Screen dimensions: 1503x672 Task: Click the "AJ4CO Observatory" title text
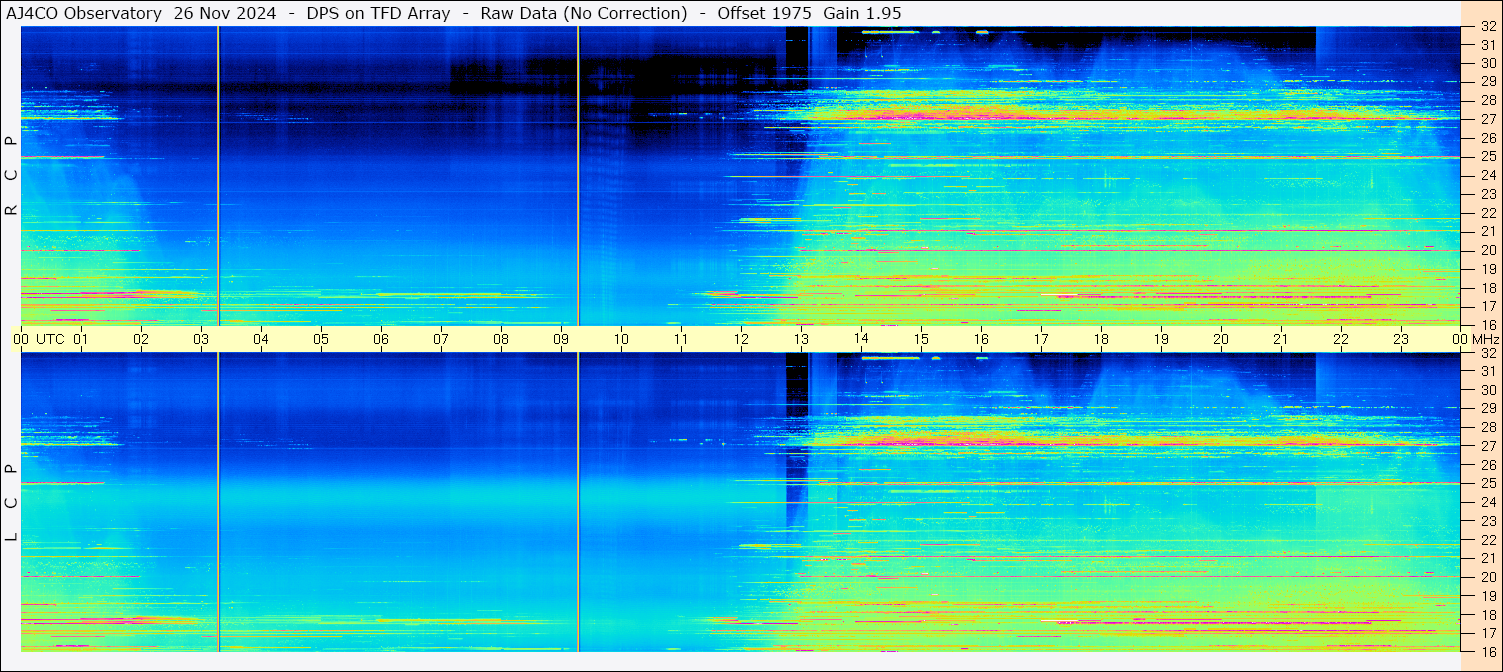(84, 13)
